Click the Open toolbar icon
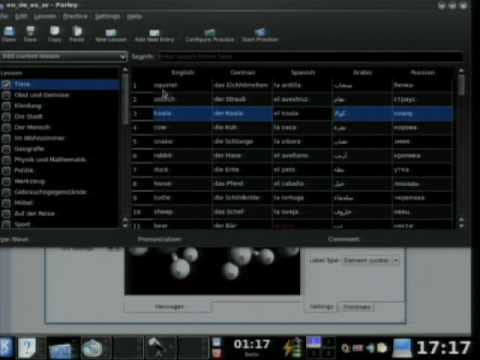480x360 pixels. [x=9, y=34]
